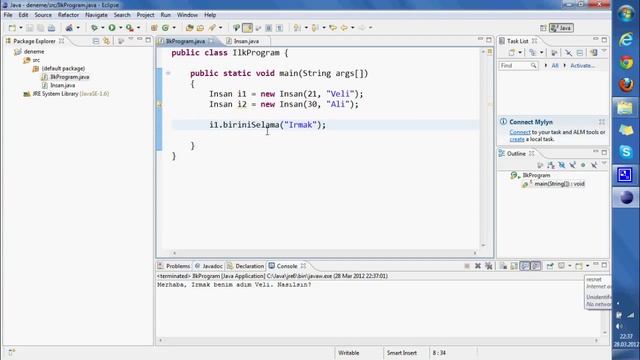The width and height of the screenshot is (640, 360).
Task: Switch to the Javadoc tab
Action: [209, 266]
